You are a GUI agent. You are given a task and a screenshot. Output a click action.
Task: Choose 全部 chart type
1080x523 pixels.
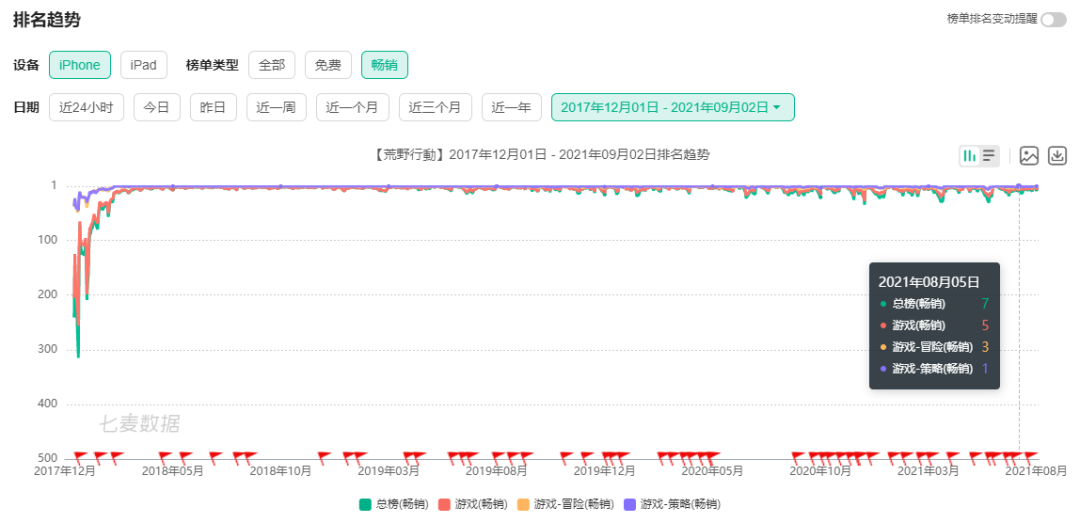tap(272, 65)
